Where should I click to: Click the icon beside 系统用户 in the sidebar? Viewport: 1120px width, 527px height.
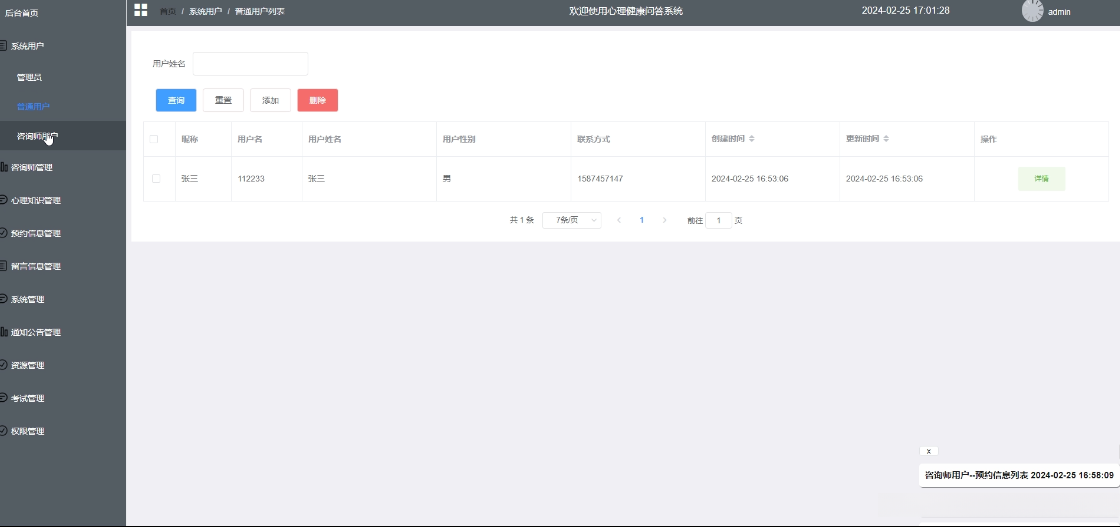pyautogui.click(x=4, y=46)
